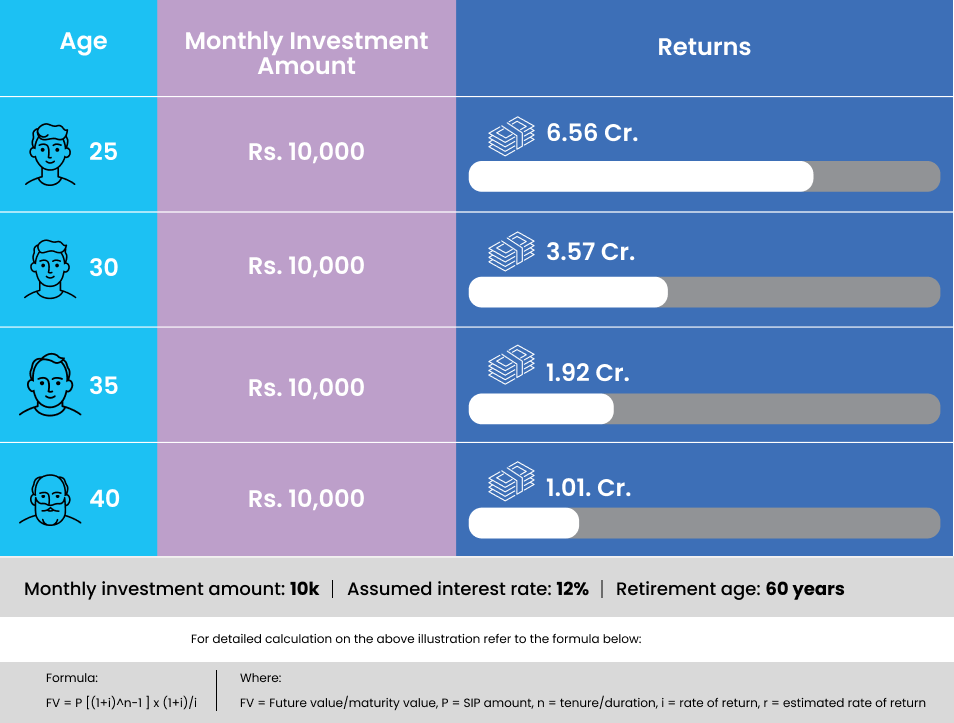Click the money stack icon beside 6.56 Cr.

511,135
